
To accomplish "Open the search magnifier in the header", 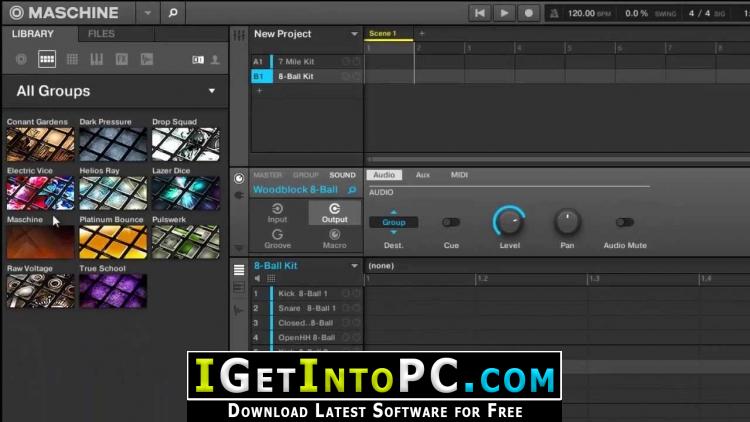I will pos(172,13).
